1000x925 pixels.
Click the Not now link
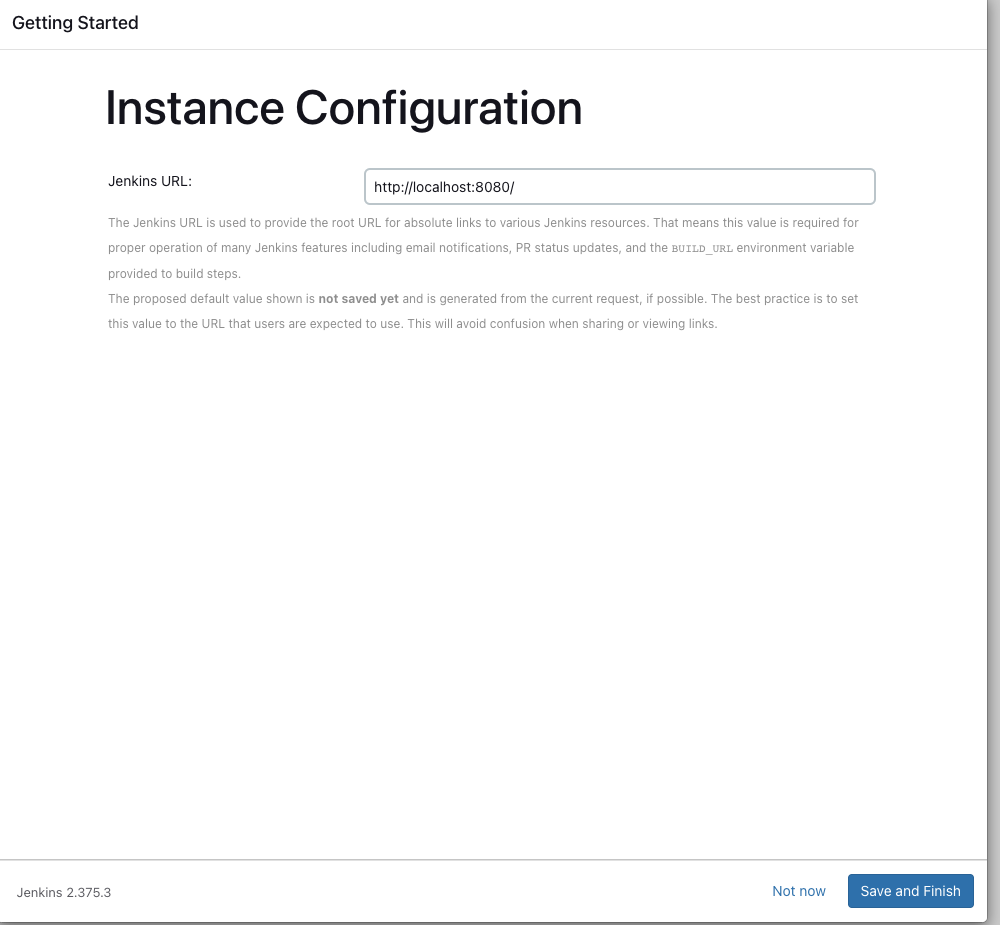click(x=798, y=891)
